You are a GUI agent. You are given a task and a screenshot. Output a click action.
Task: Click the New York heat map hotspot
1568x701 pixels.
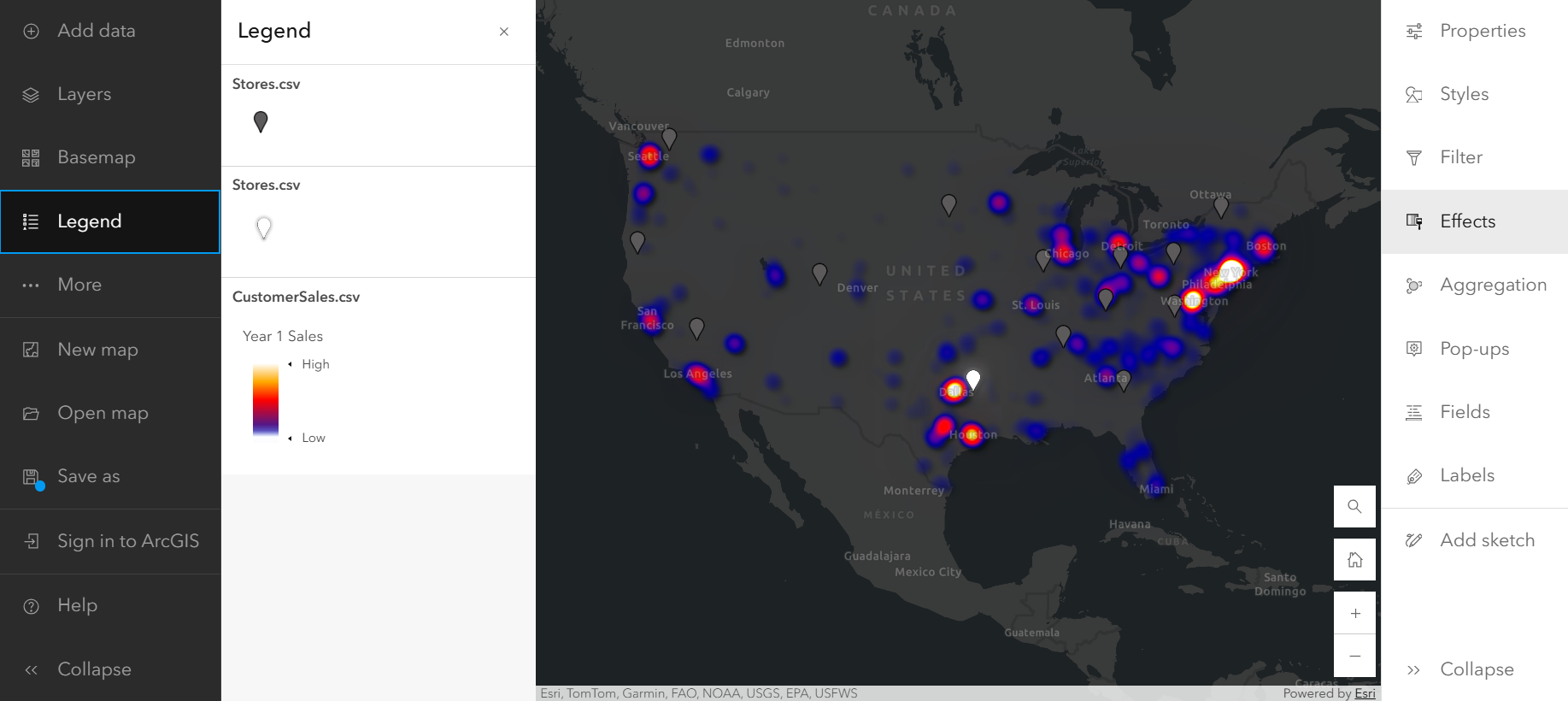[x=1231, y=269]
